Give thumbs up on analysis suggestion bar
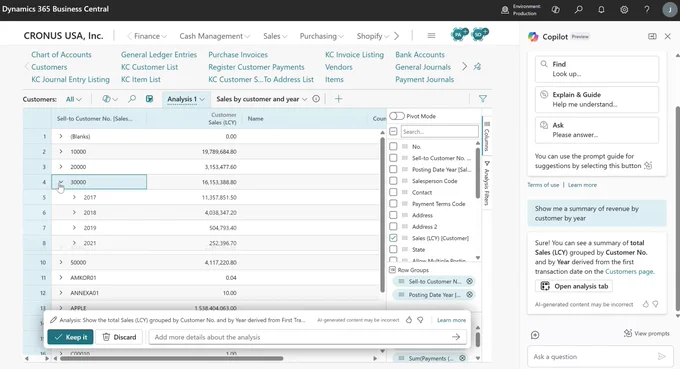Viewport: 680px width, 369px height. pyautogui.click(x=409, y=320)
